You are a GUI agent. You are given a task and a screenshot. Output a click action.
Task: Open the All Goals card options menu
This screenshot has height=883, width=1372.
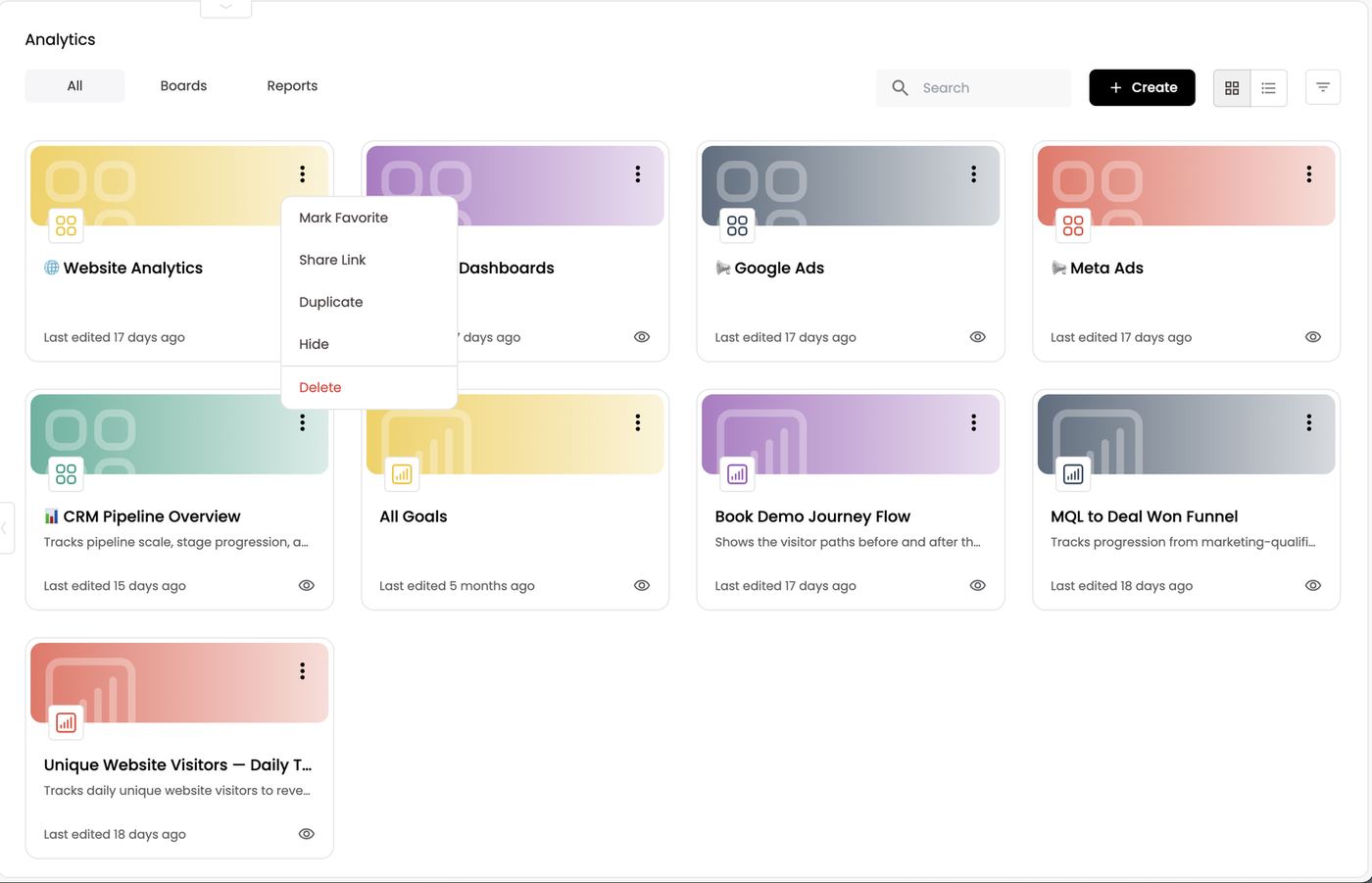638,422
